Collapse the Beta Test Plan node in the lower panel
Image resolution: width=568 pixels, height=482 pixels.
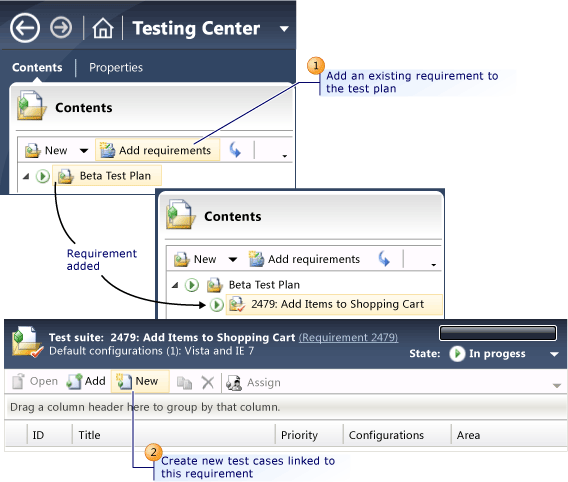click(175, 285)
